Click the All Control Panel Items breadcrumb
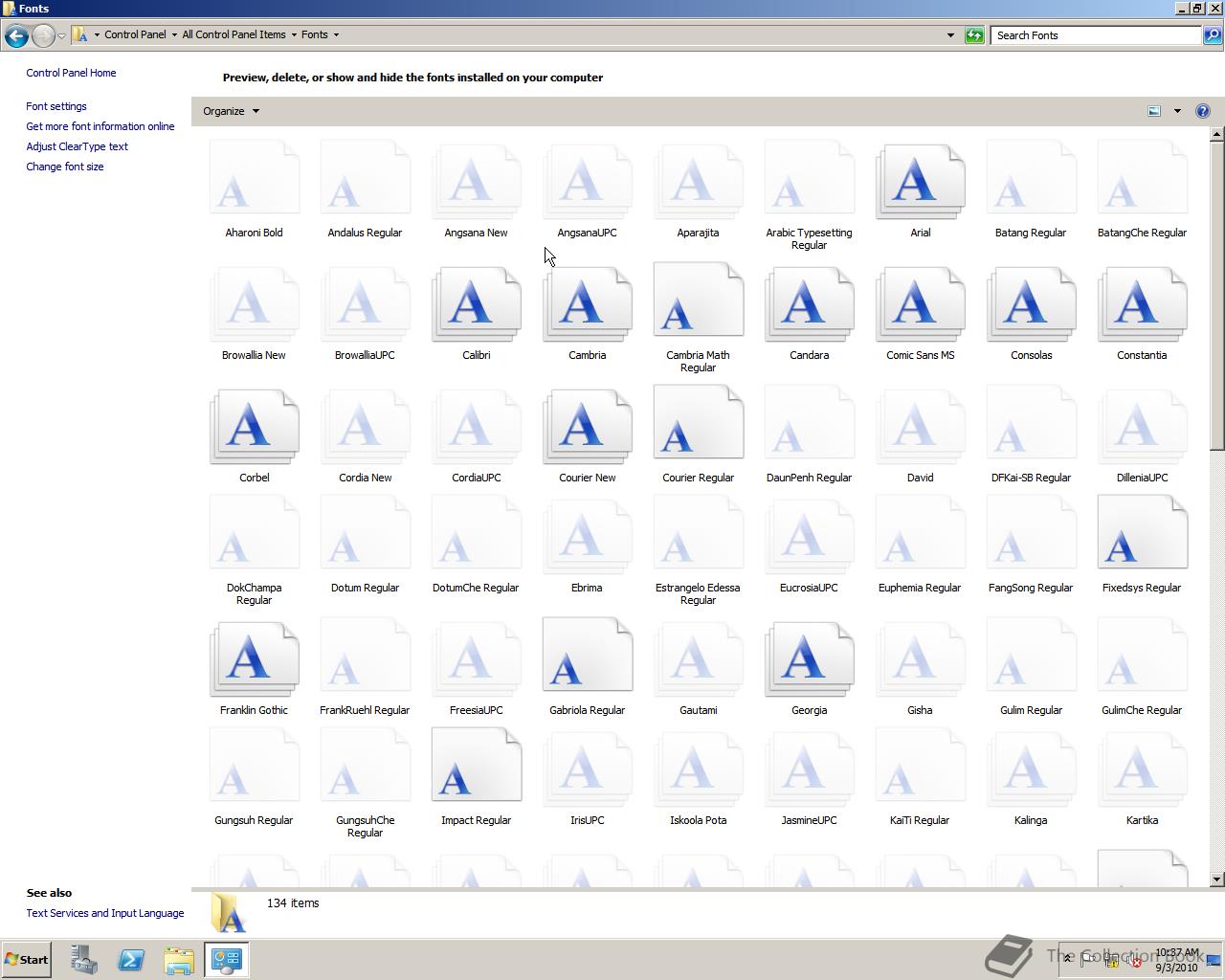Screen dimensions: 1225x980 tap(234, 34)
